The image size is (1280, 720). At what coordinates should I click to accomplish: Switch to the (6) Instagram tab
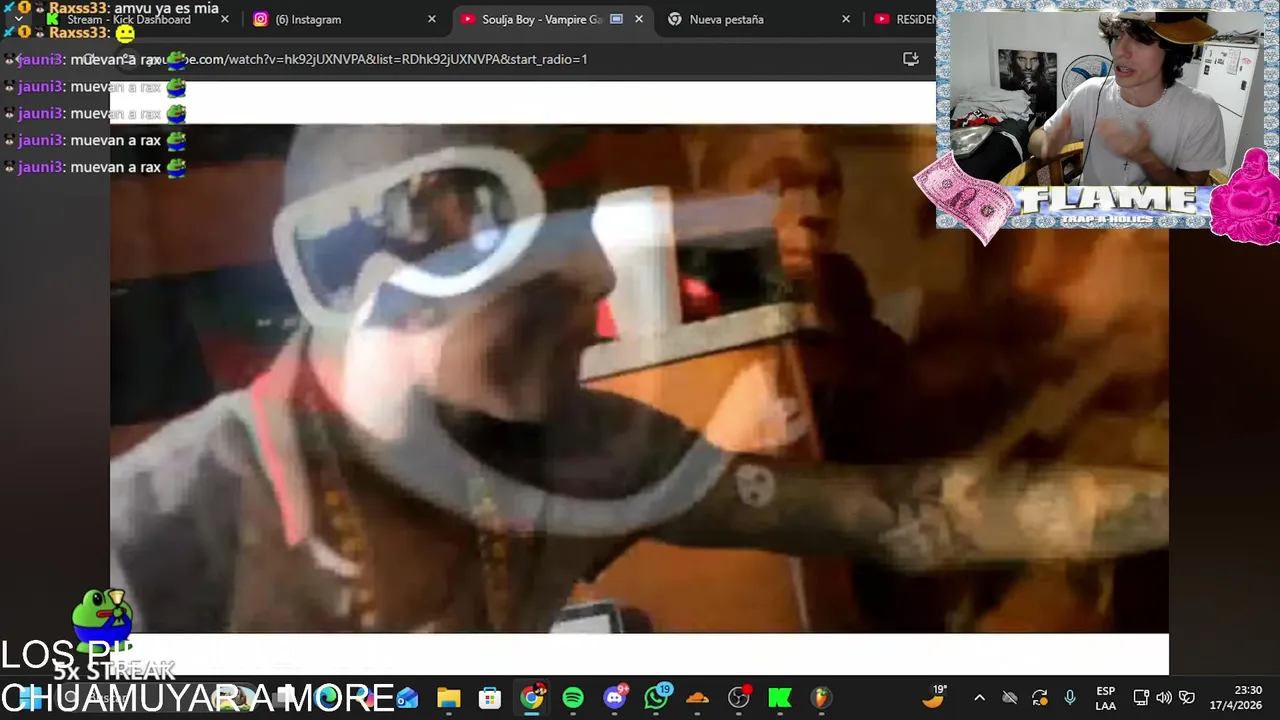pos(345,19)
